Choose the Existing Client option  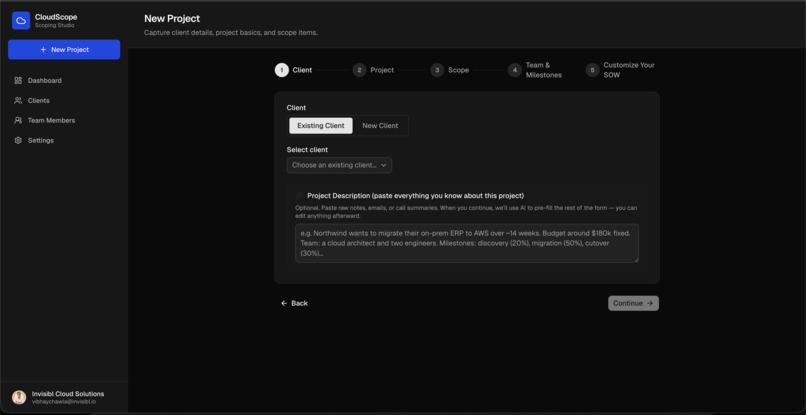point(321,125)
